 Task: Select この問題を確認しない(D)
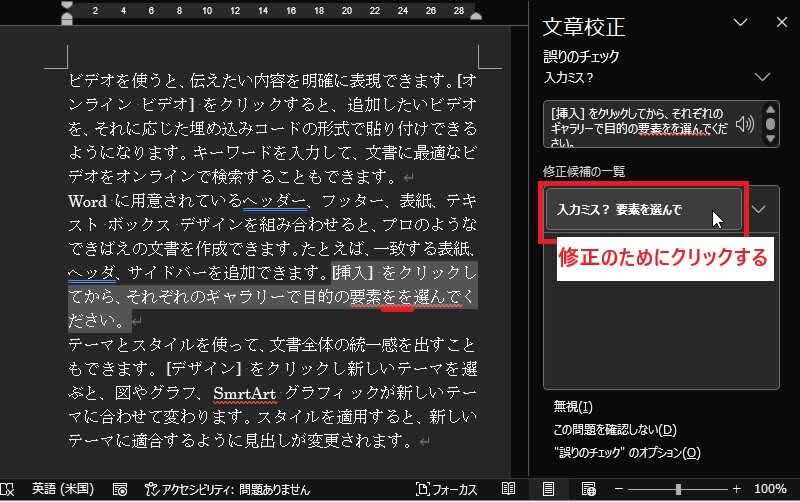(x=614, y=430)
